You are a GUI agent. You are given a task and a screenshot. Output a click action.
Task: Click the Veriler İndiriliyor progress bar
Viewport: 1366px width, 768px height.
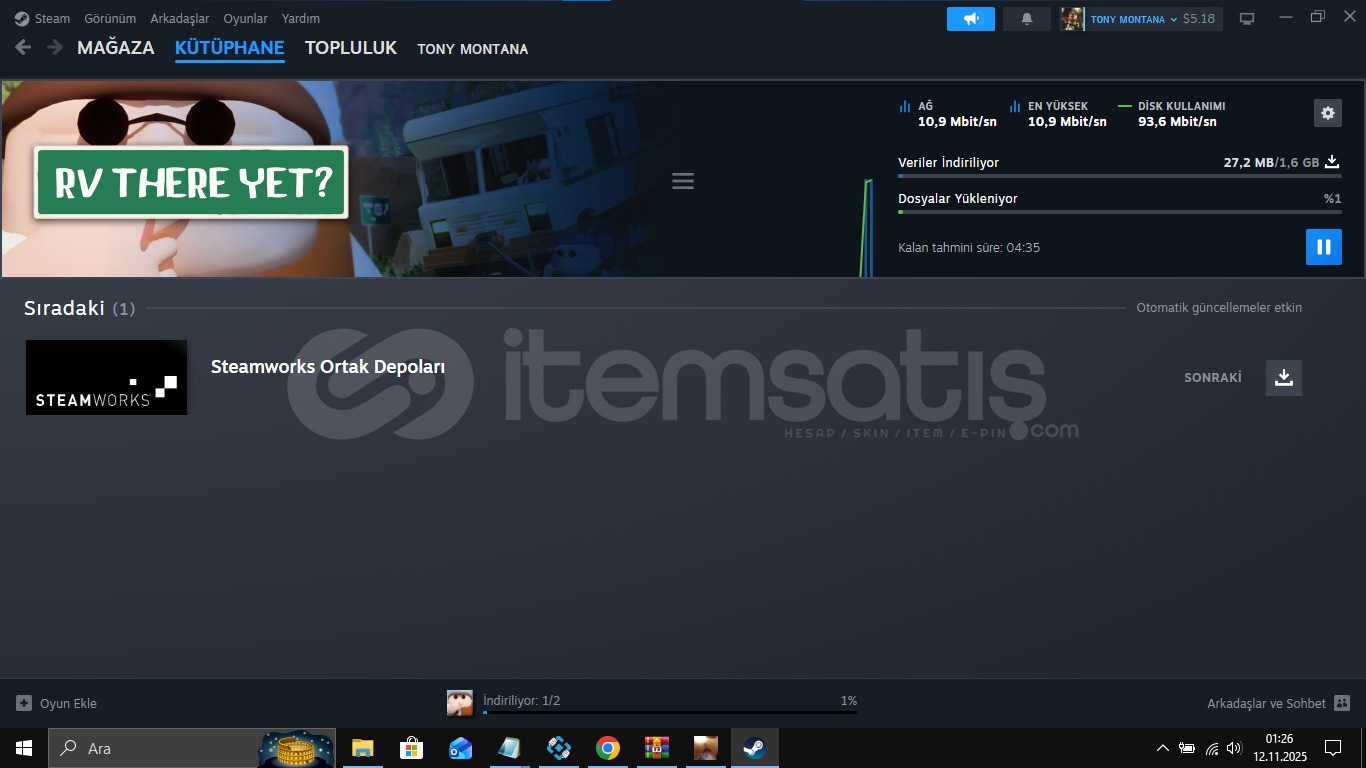pos(1120,176)
